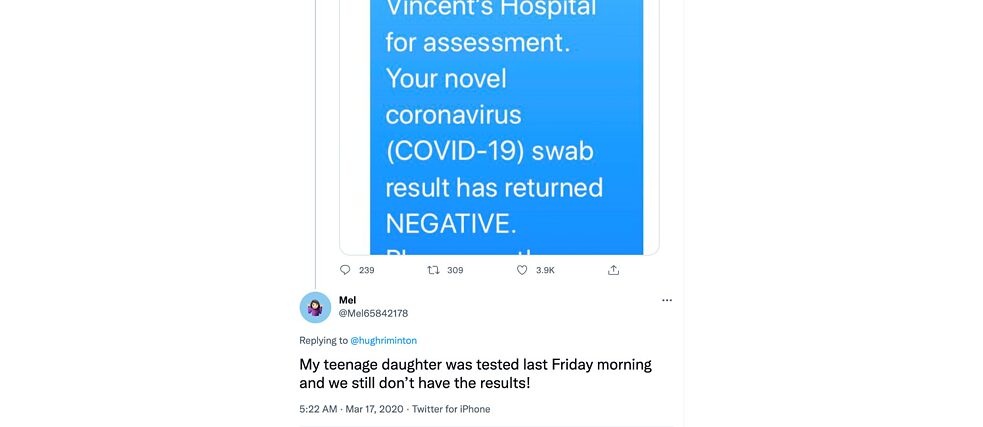
Task: Click the 3.9K likes count
Action: click(x=545, y=270)
